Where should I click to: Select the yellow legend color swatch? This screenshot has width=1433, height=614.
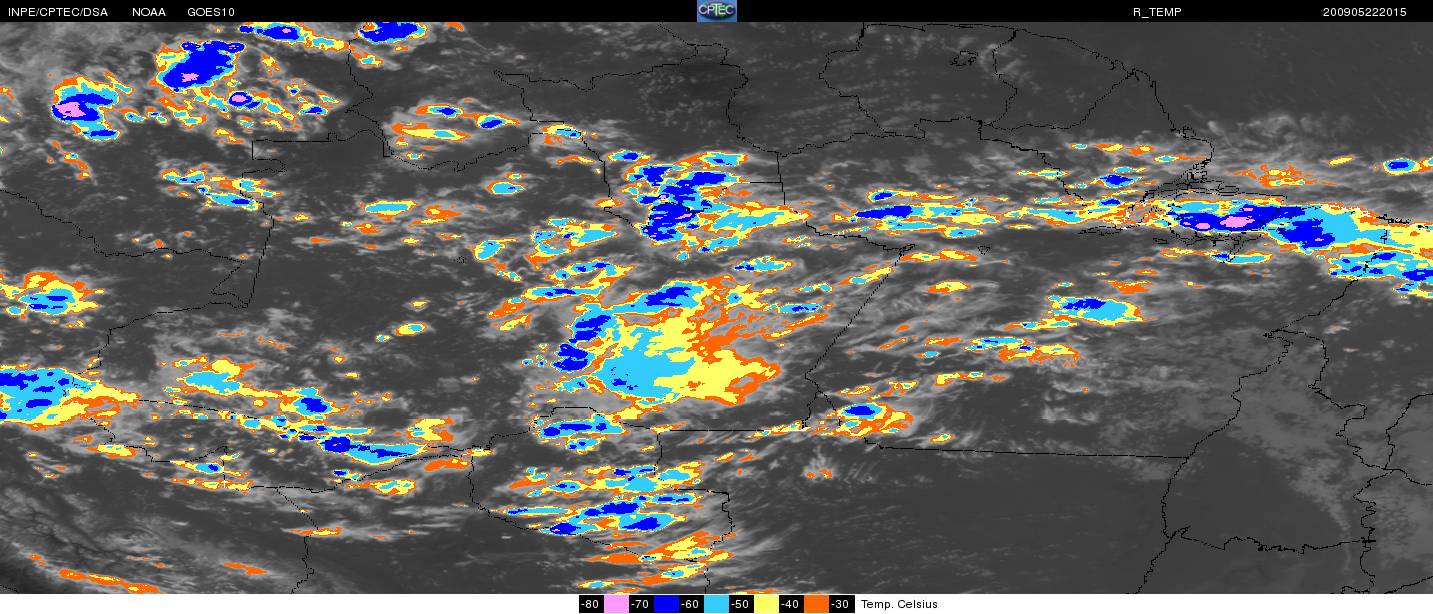point(766,604)
